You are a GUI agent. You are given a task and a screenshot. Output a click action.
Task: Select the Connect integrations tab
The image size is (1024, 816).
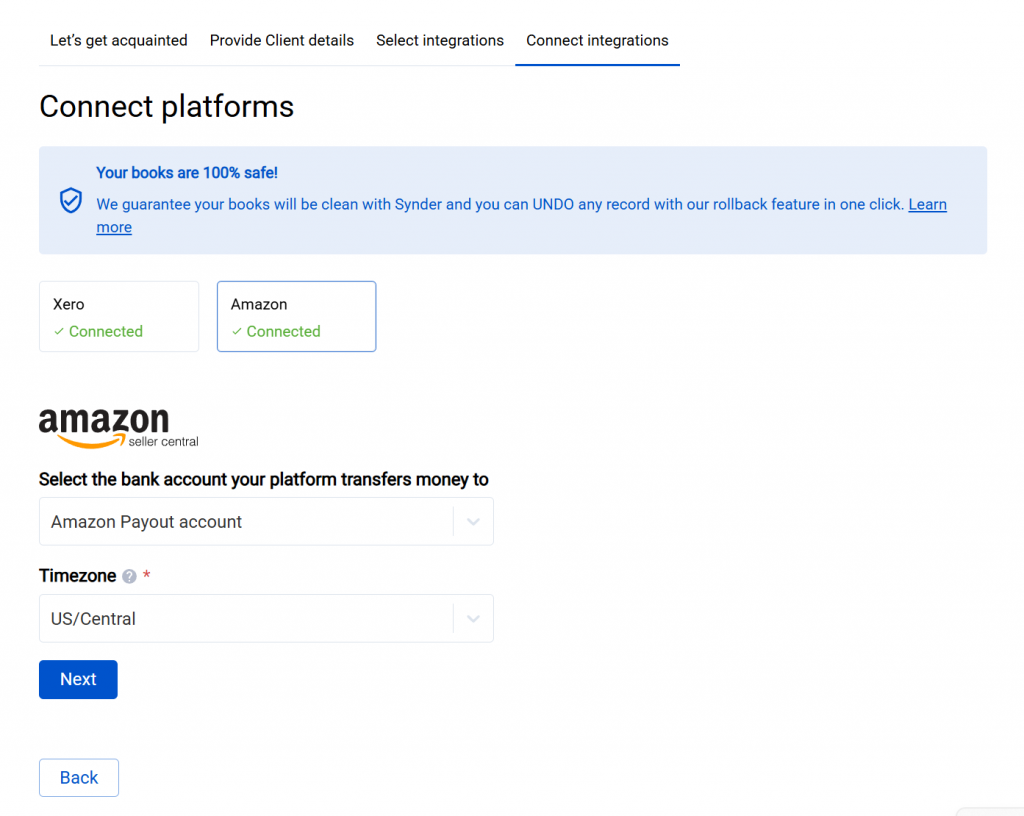click(597, 40)
